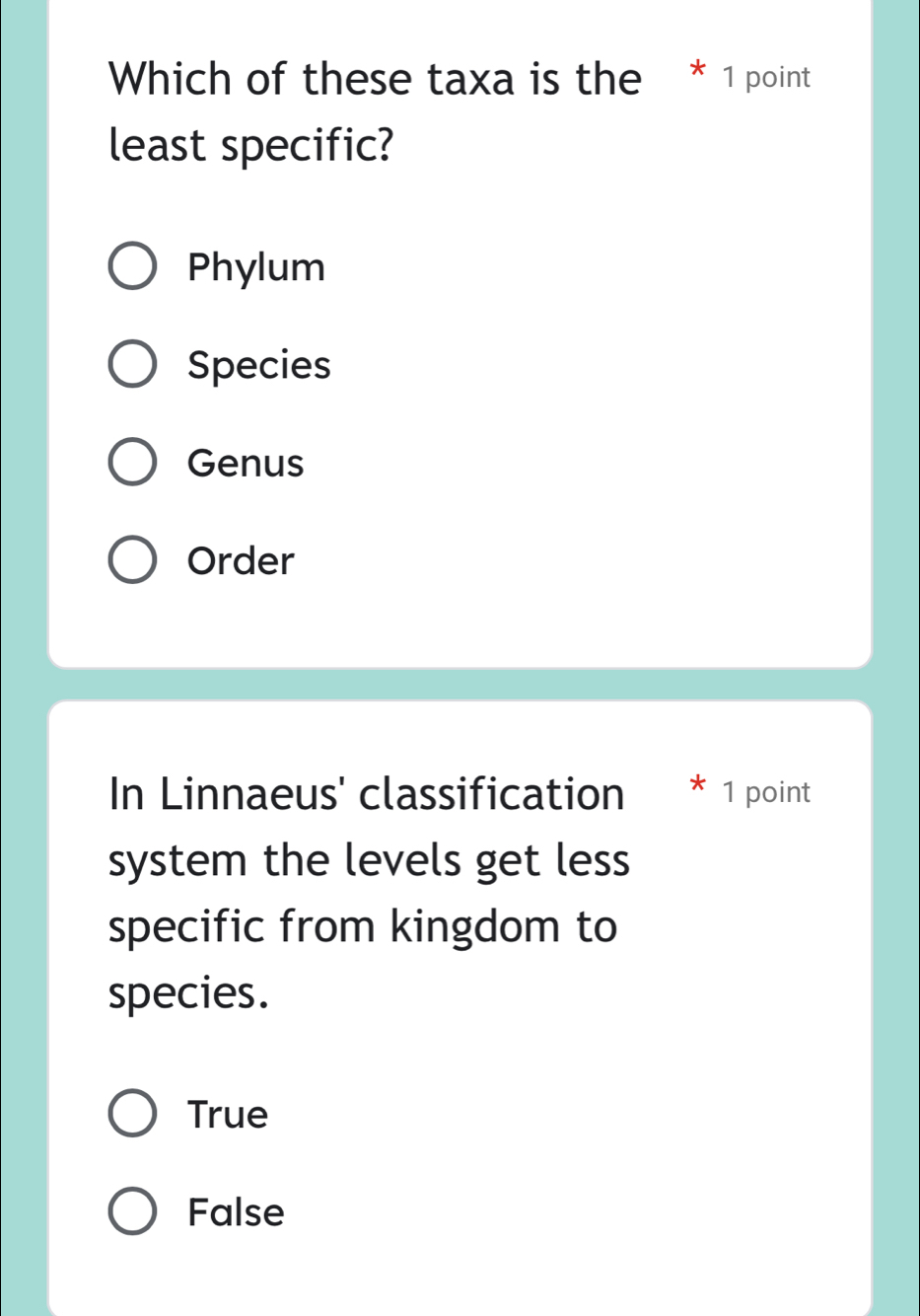The height and width of the screenshot is (1316, 920).
Task: Click "1 point" on the taxa question
Action: click(x=765, y=78)
